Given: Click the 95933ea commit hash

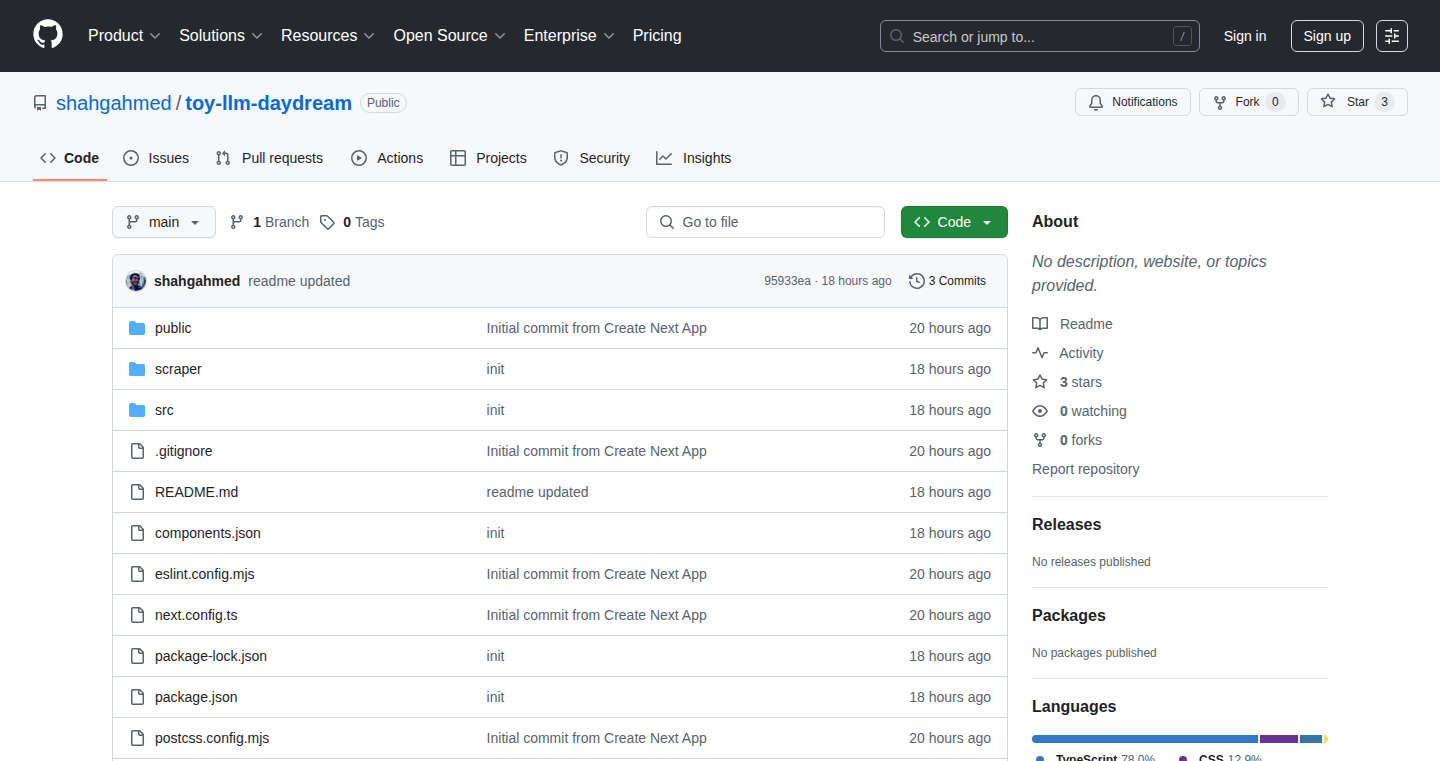Looking at the screenshot, I should 788,281.
